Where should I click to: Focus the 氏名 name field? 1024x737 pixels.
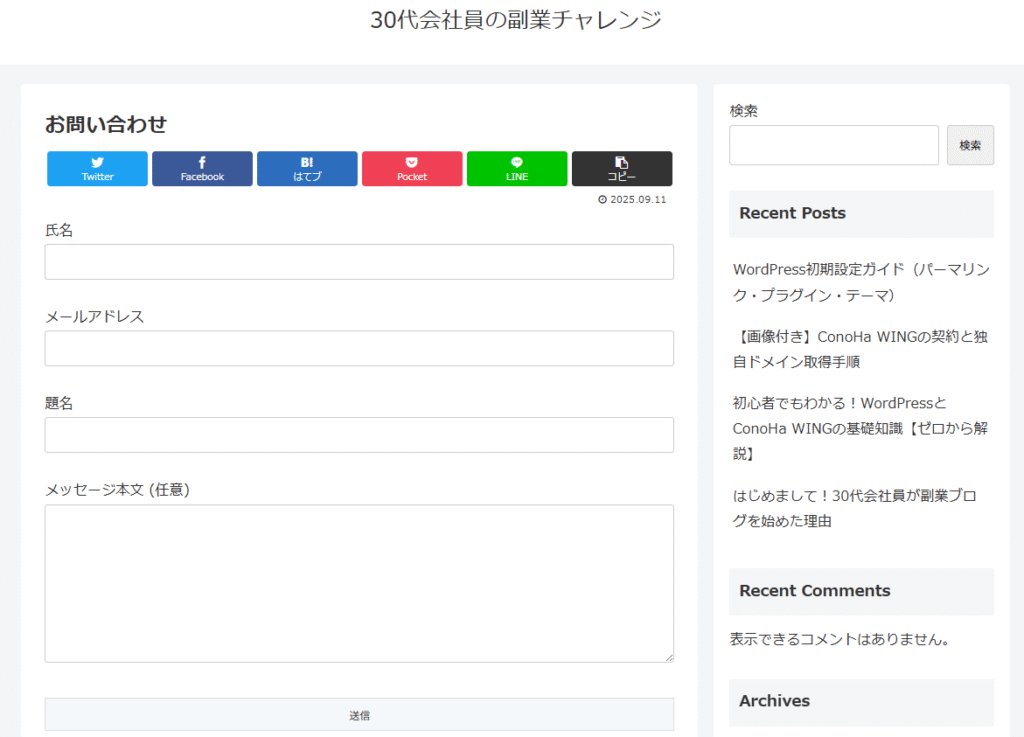[359, 262]
